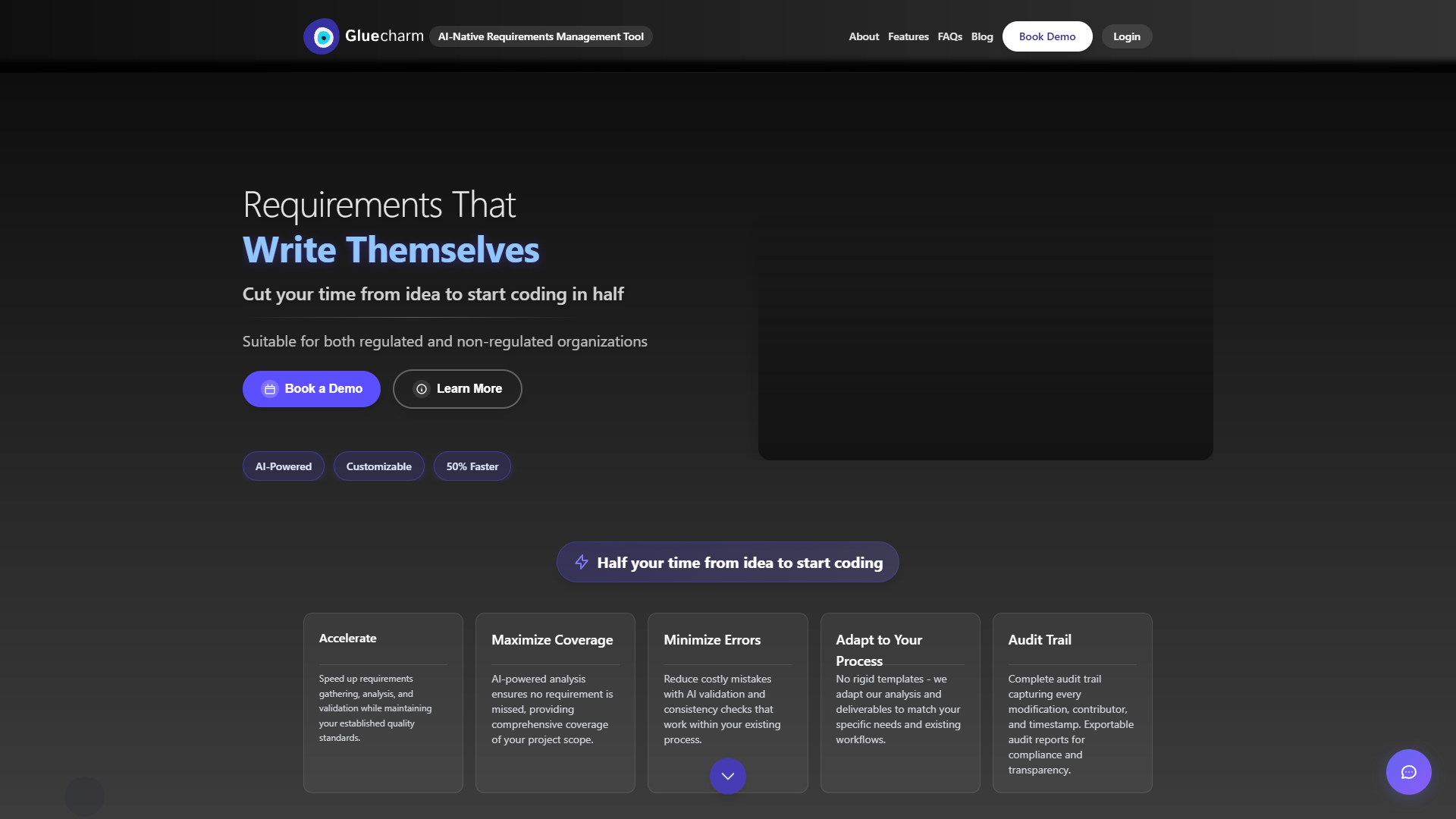Select the AI-Powered tag pill
Image resolution: width=1456 pixels, height=819 pixels.
pyautogui.click(x=284, y=466)
